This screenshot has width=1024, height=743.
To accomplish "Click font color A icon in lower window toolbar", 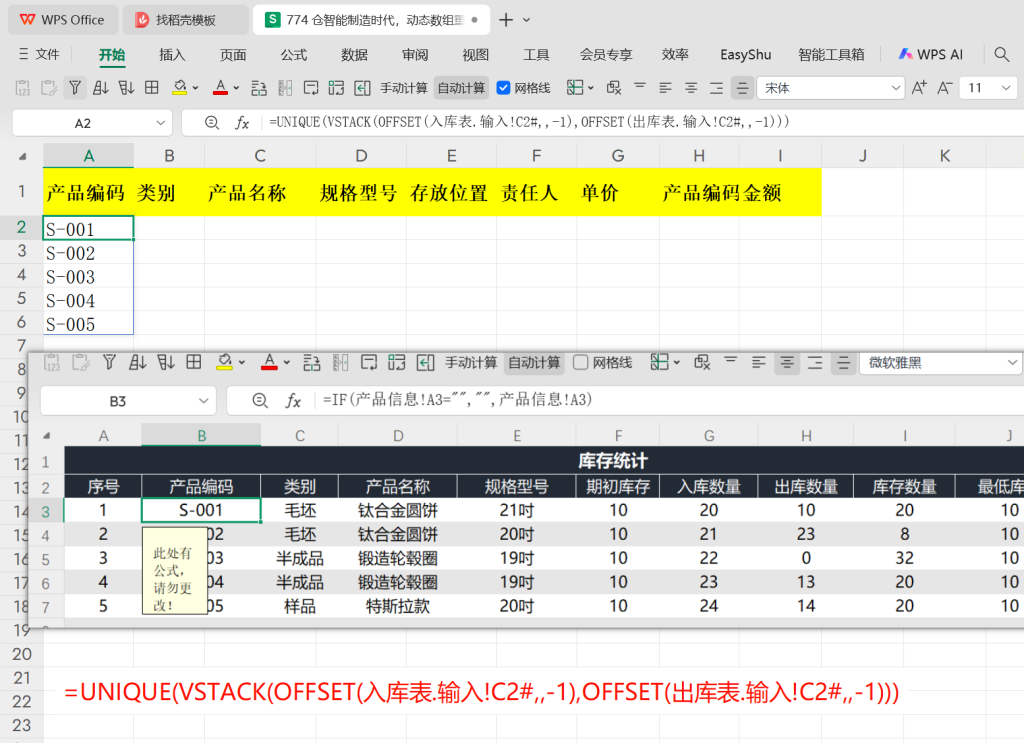I will click(x=269, y=360).
